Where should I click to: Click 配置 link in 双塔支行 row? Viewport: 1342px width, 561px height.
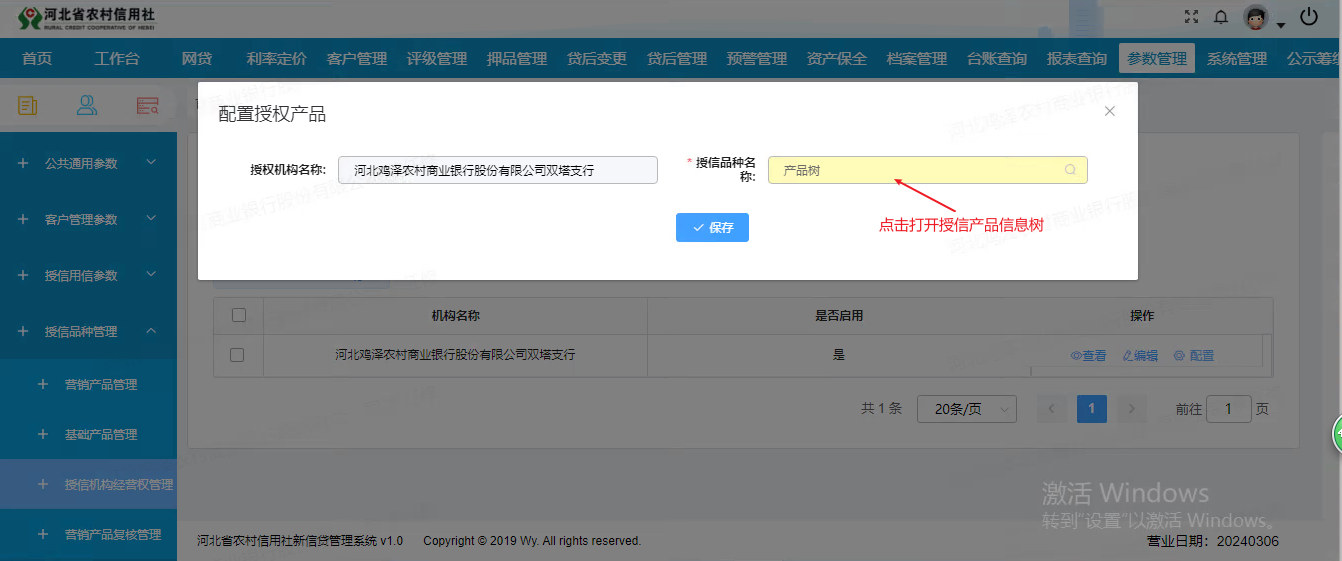[x=1193, y=355]
